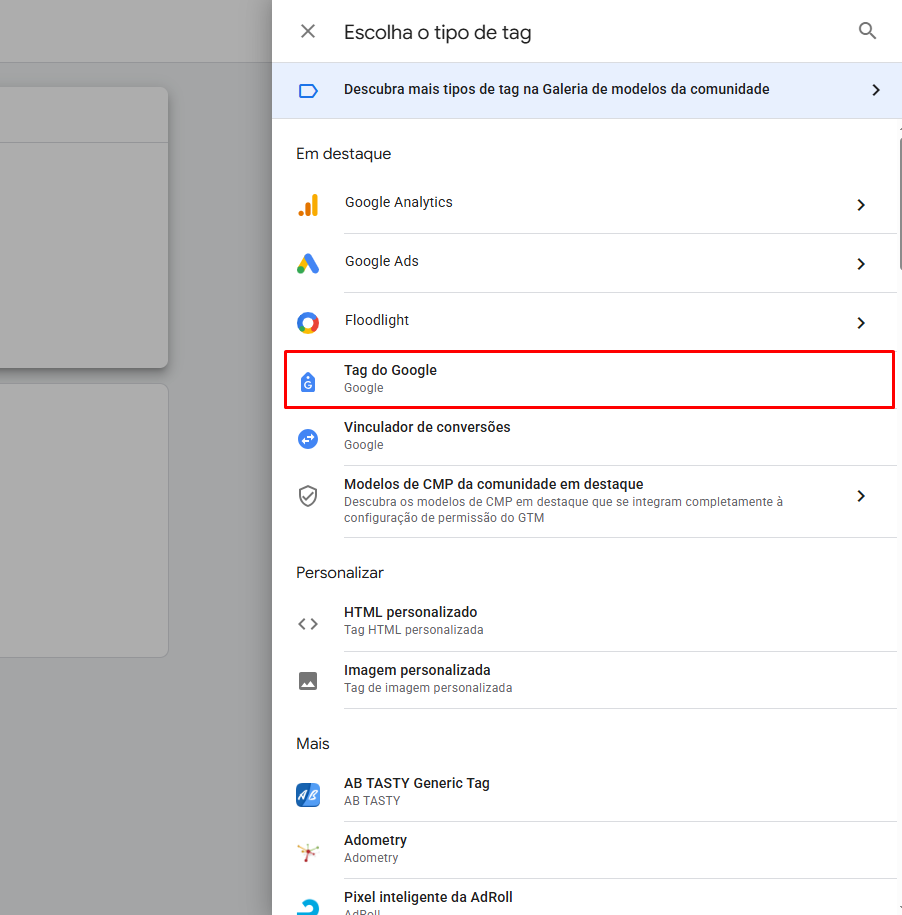Click the AB TASTY logo icon
This screenshot has height=915, width=902.
pyautogui.click(x=308, y=795)
